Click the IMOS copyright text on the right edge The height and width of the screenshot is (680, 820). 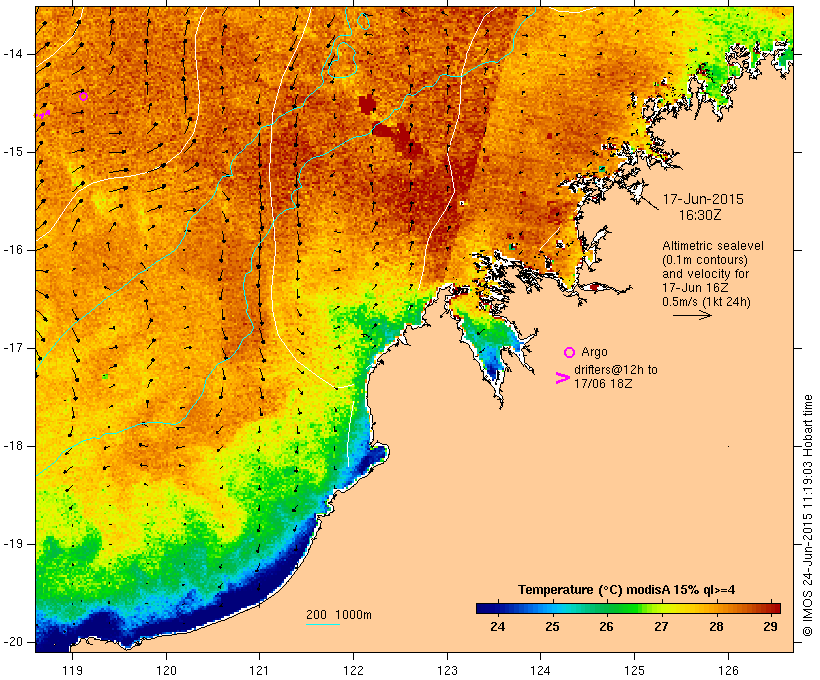(x=808, y=515)
